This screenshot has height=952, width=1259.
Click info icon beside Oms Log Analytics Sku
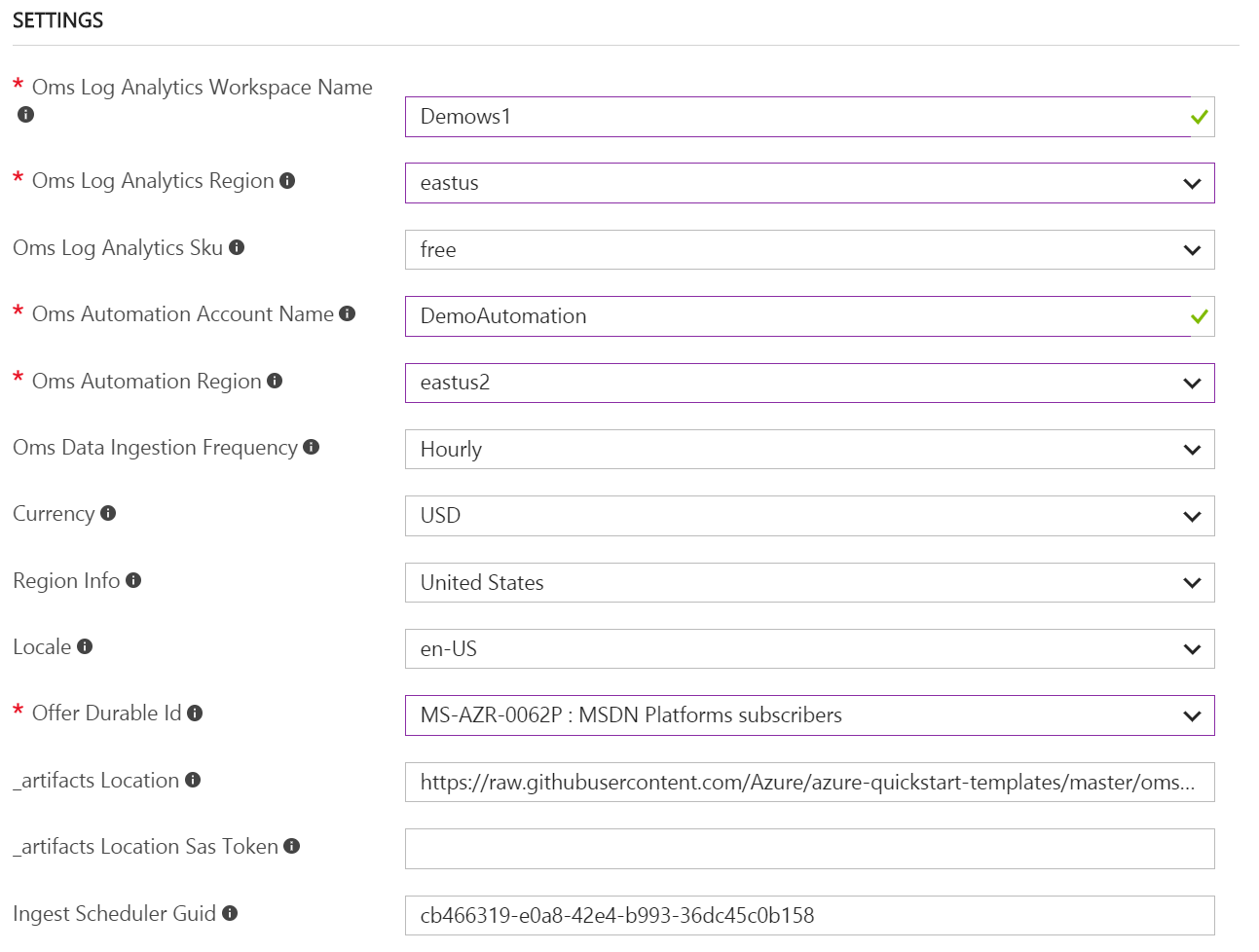point(237,247)
